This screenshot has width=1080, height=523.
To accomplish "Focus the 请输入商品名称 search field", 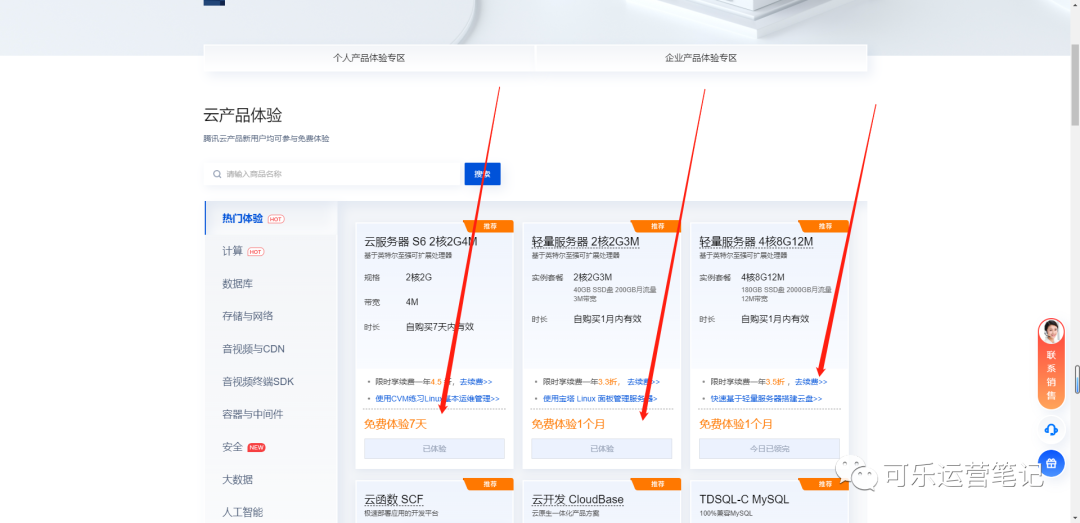I will tap(332, 174).
